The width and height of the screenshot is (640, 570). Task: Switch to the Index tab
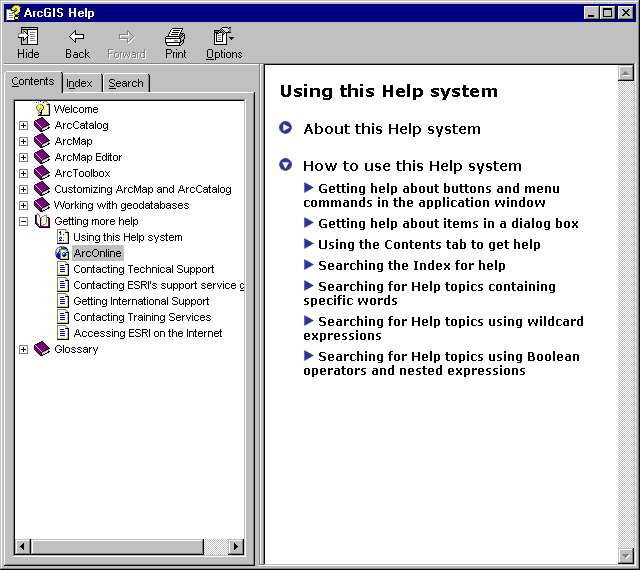(80, 83)
